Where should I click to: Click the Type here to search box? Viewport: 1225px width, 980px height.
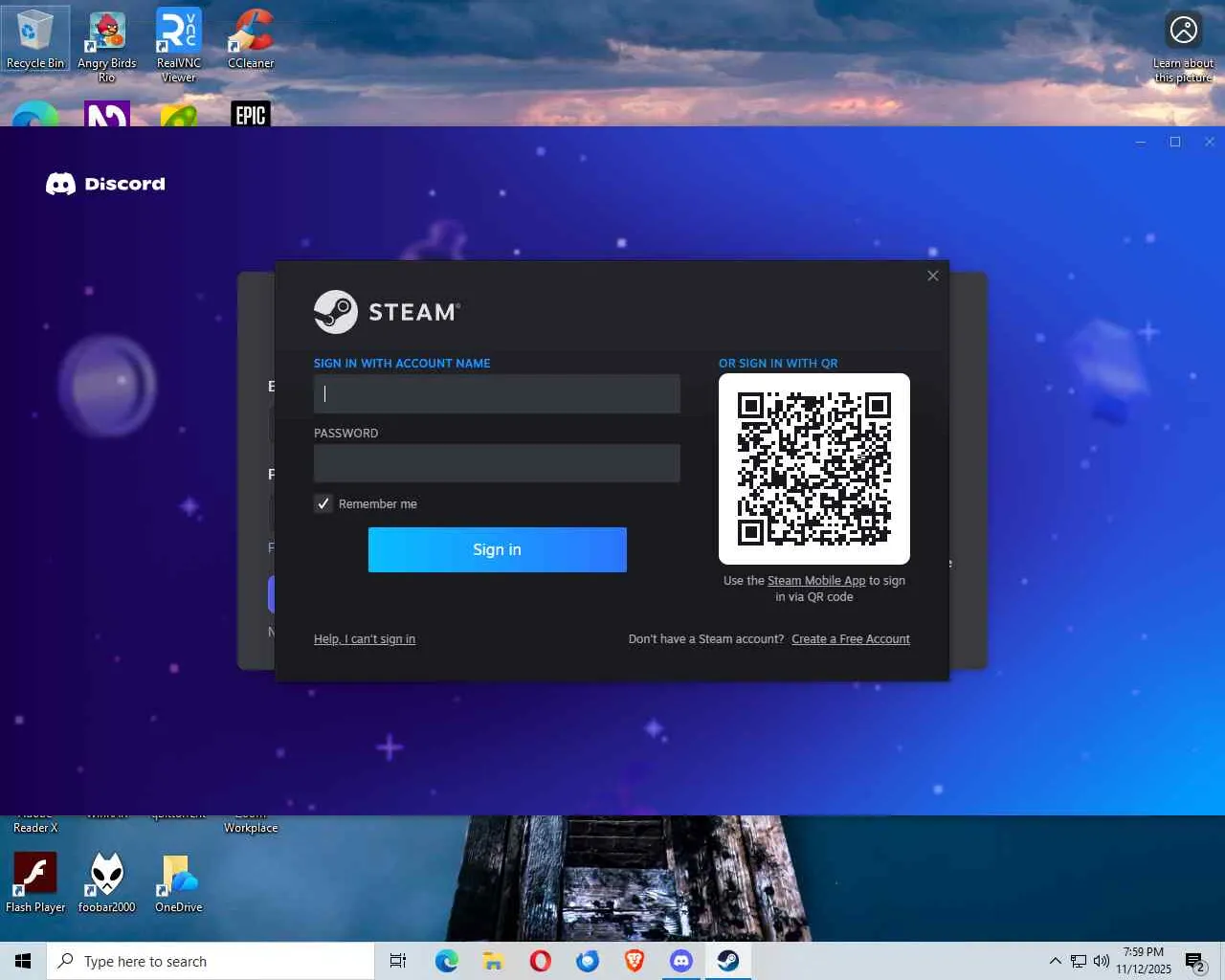(211, 961)
